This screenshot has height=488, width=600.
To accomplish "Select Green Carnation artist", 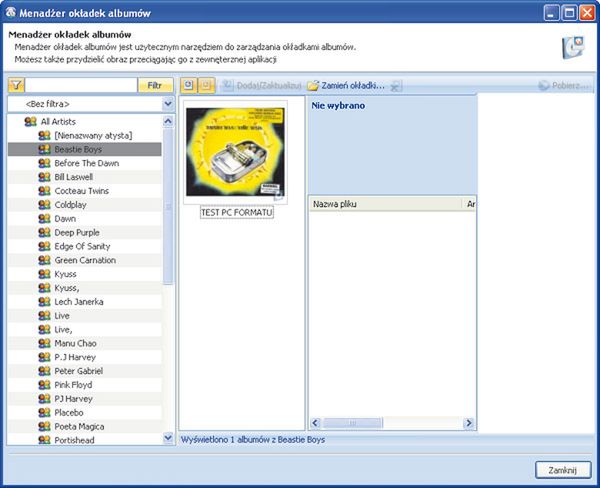I will click(x=85, y=260).
